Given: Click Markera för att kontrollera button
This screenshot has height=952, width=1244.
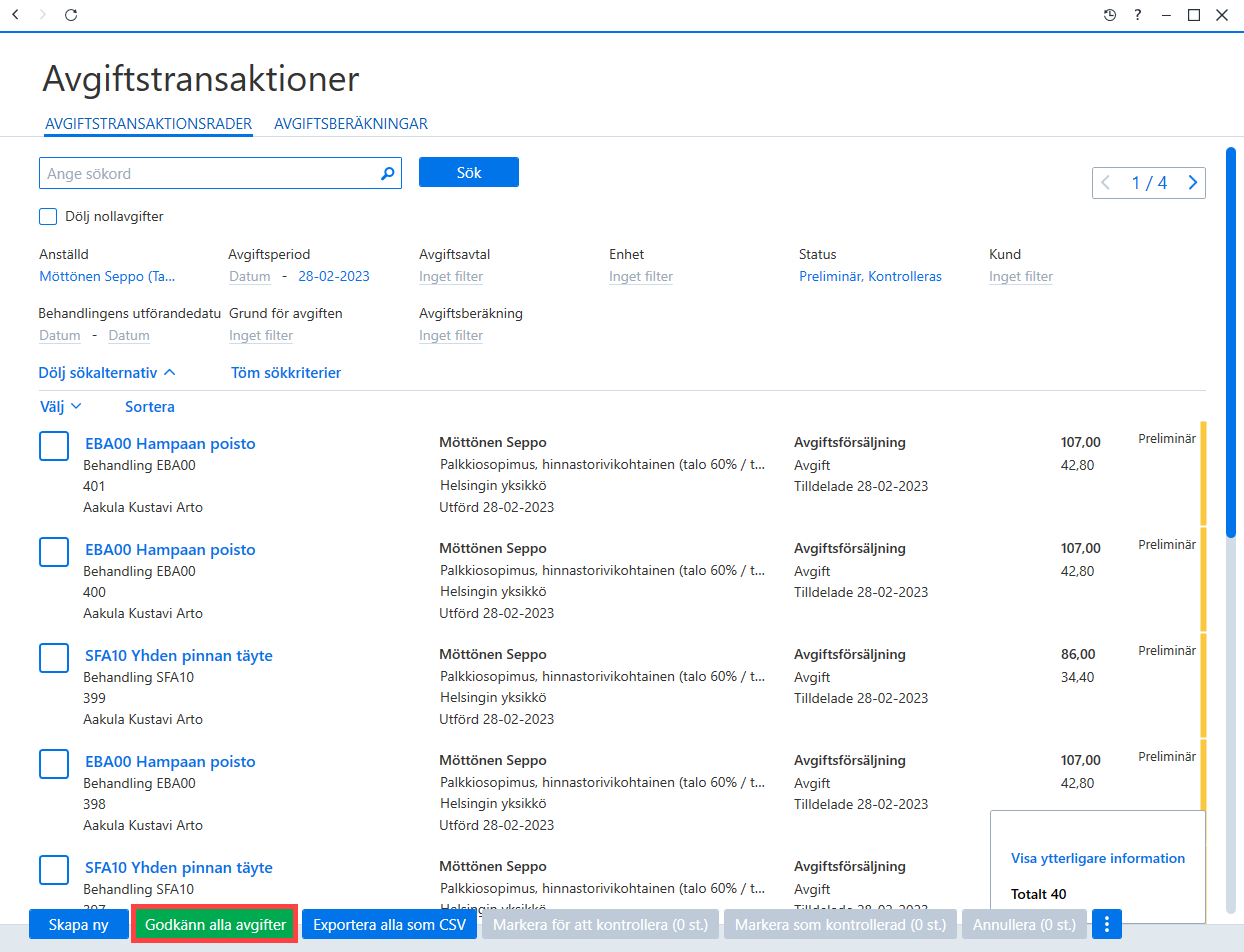Looking at the screenshot, I should point(600,925).
